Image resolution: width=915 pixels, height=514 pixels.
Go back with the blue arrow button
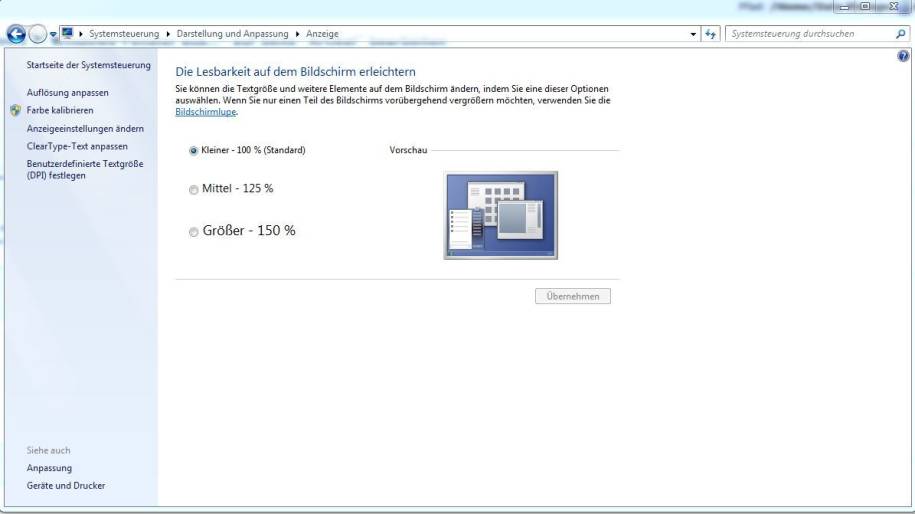pos(16,34)
